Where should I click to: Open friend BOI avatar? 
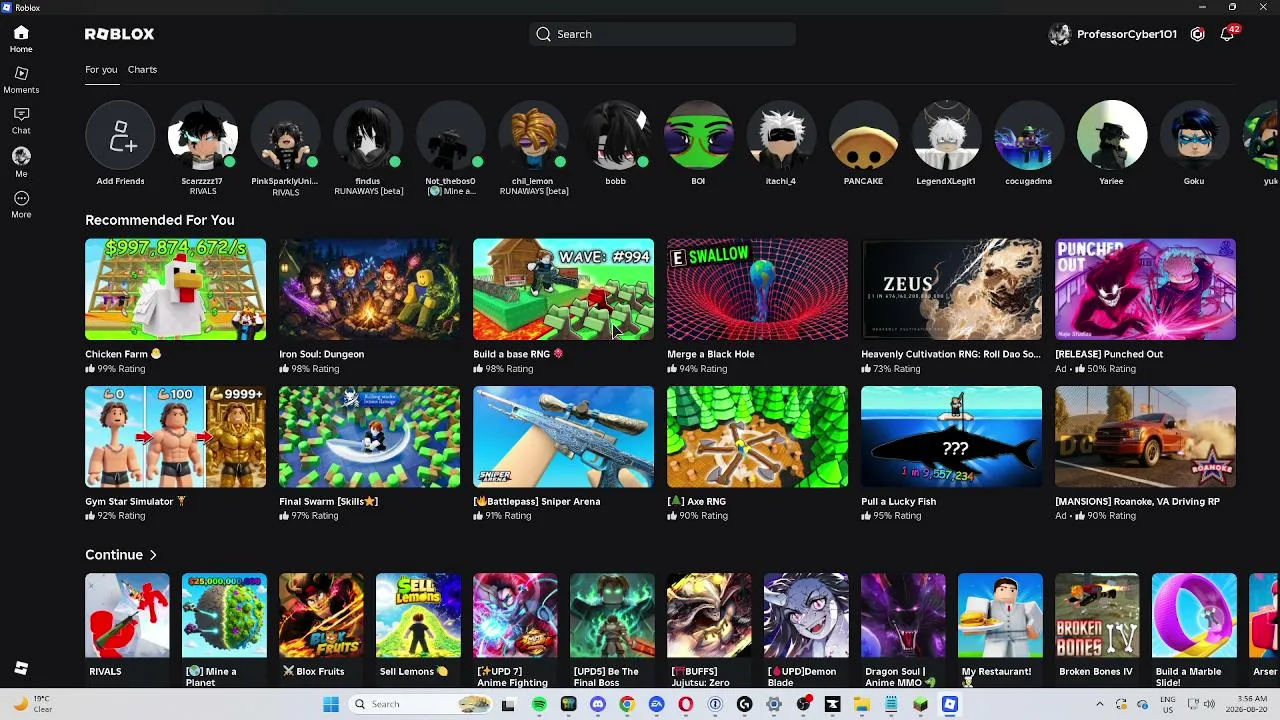(698, 135)
